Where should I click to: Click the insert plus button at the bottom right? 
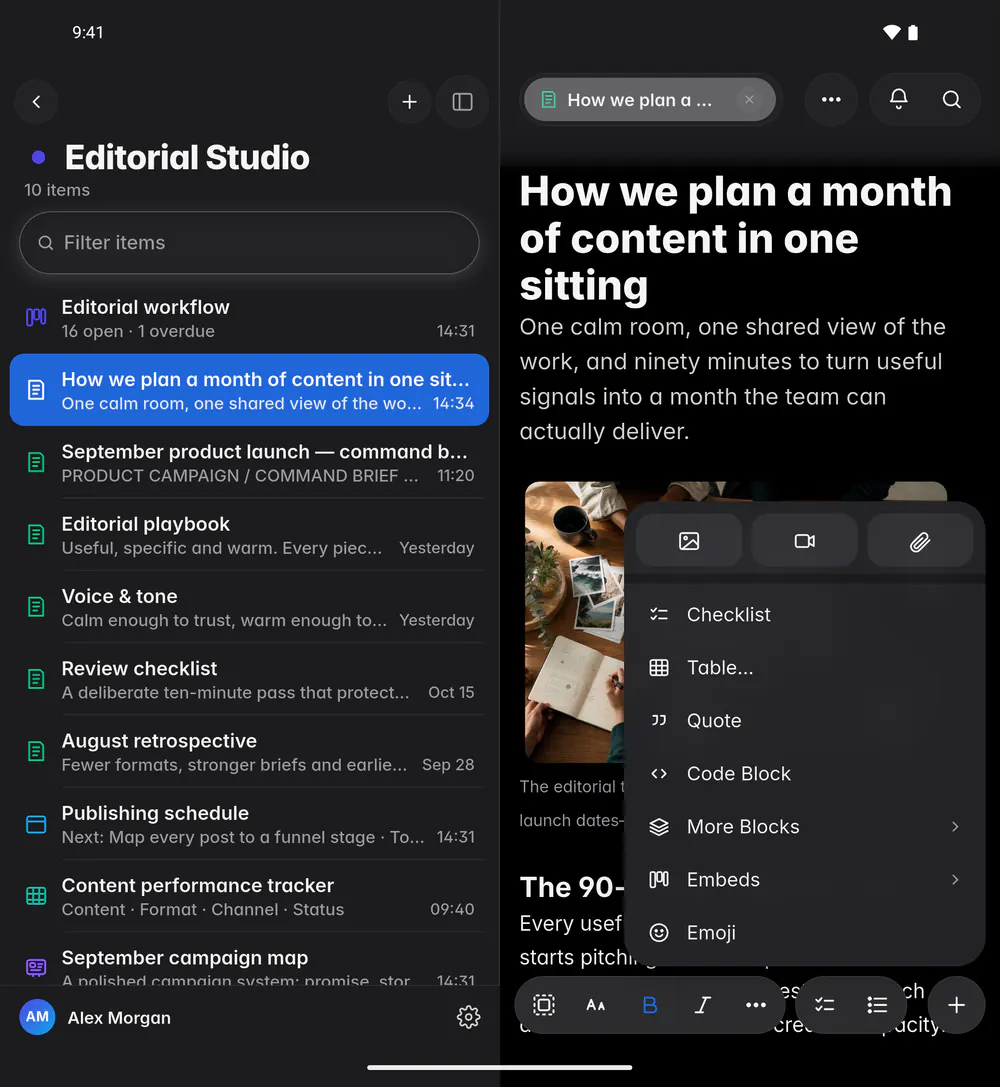[x=956, y=1005]
